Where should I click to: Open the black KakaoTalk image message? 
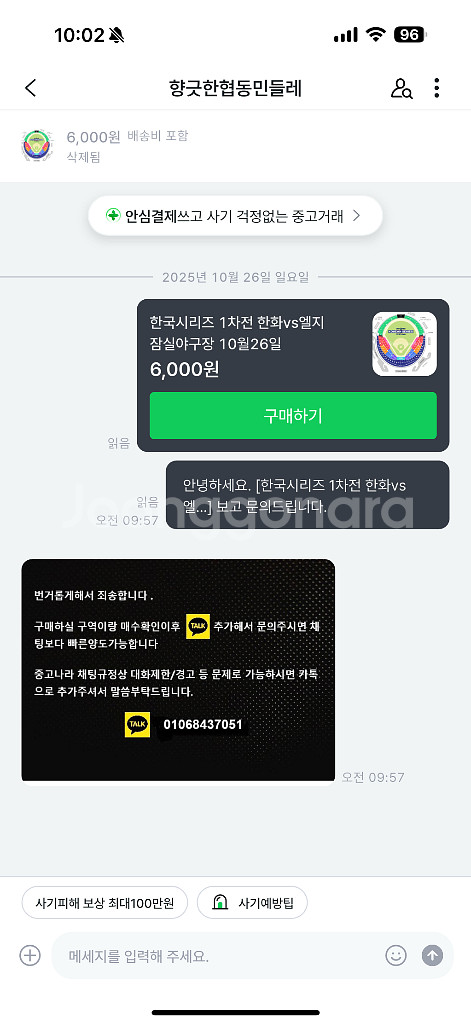click(178, 670)
